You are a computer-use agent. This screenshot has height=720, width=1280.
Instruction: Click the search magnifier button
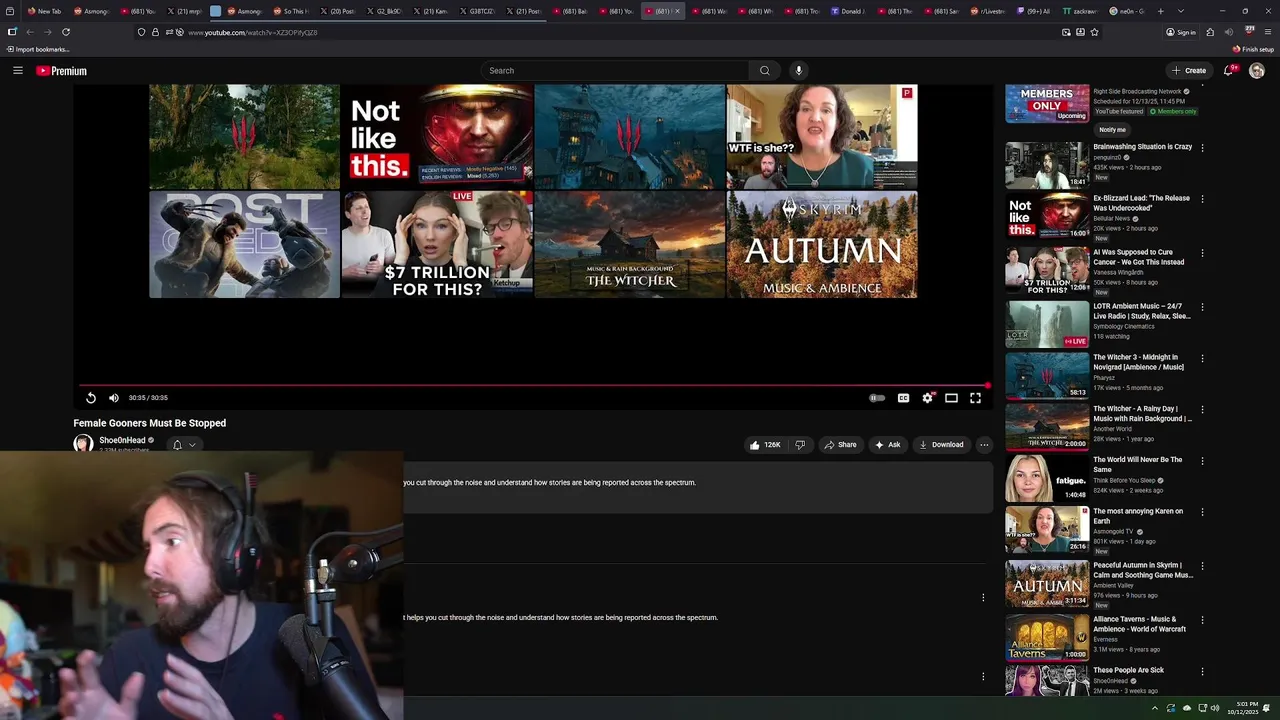[x=765, y=70]
